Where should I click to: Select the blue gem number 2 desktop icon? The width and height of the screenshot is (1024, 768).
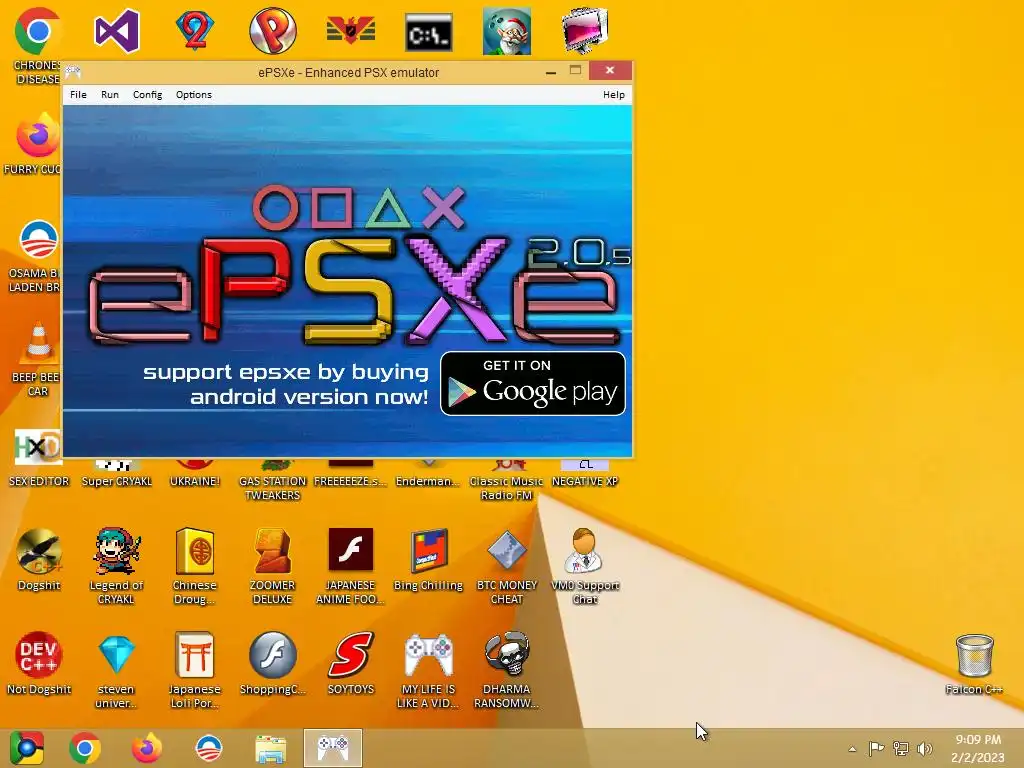(194, 31)
